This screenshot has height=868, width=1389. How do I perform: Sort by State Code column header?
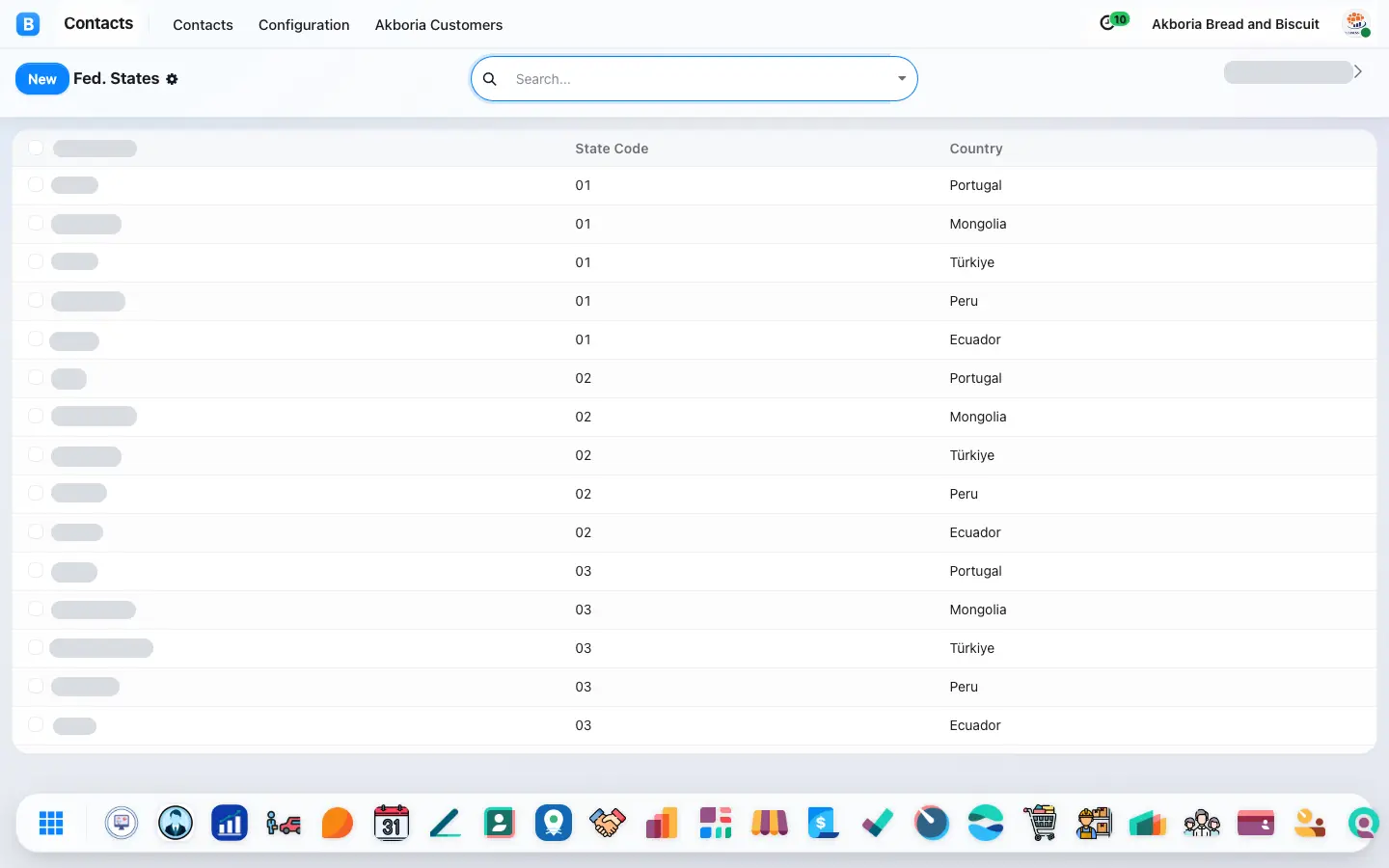(x=612, y=149)
